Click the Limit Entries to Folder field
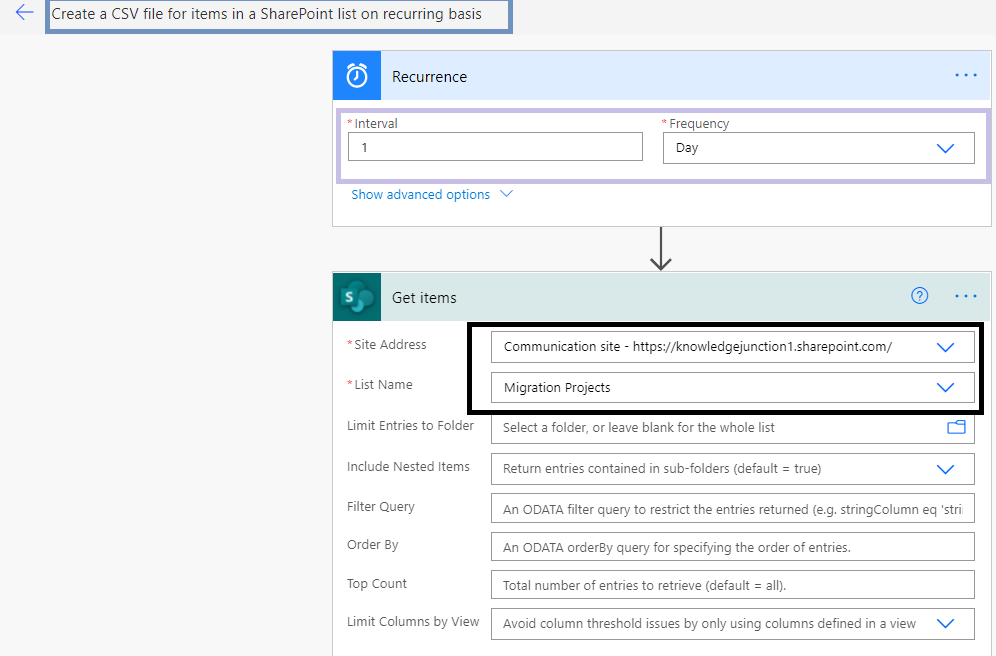The width and height of the screenshot is (996, 656). coord(732,428)
